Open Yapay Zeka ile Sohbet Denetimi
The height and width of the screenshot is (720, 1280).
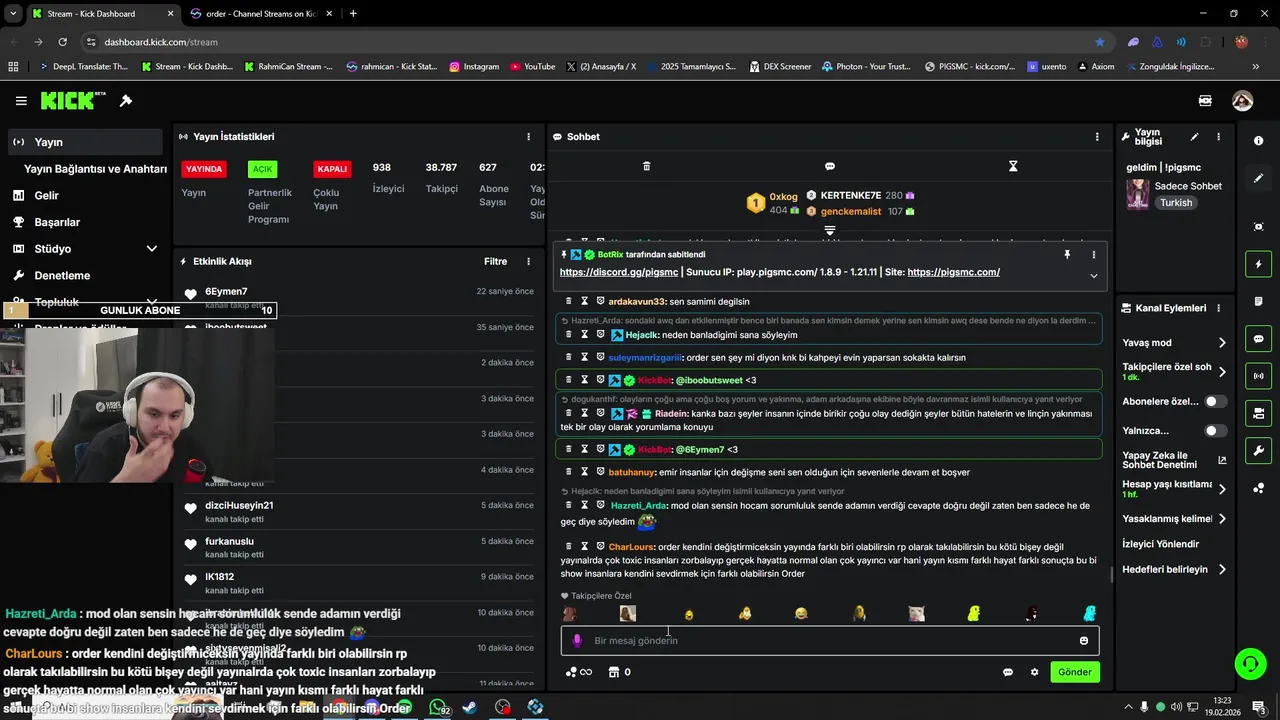click(1174, 460)
